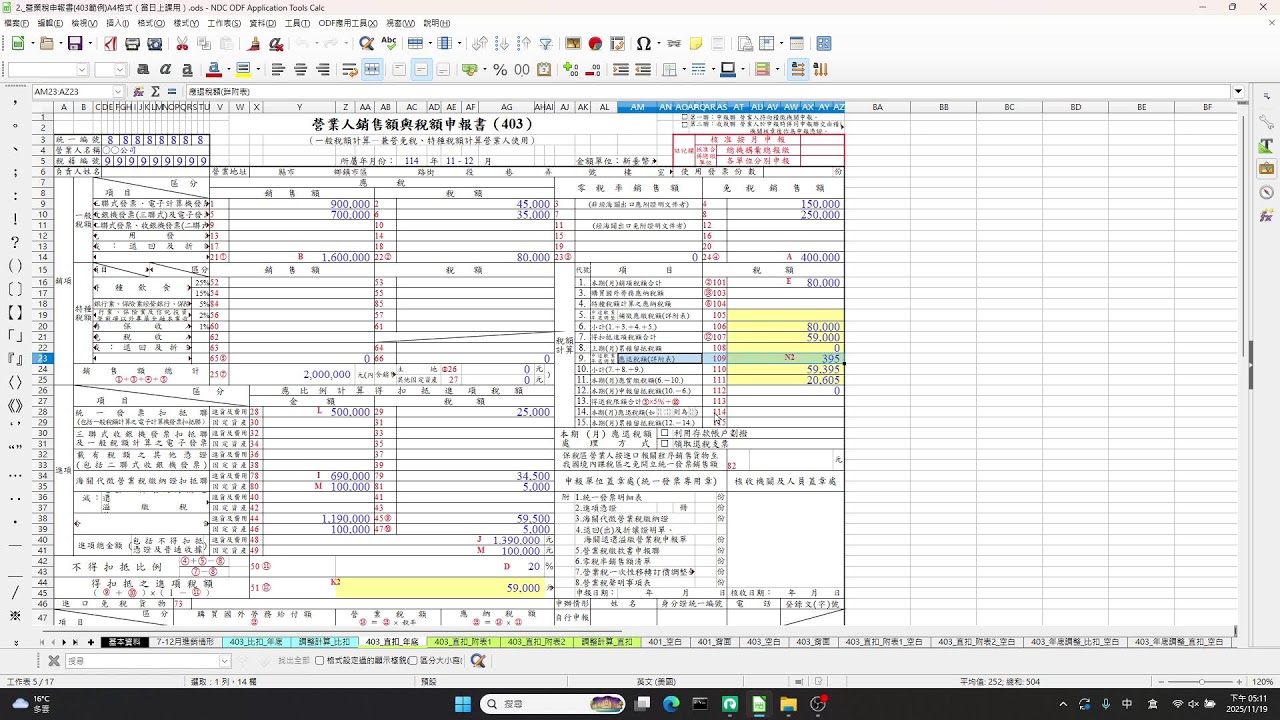The image size is (1280, 720).
Task: Switch to the 403_直扣_附表1 sheet tab
Action: (462, 642)
